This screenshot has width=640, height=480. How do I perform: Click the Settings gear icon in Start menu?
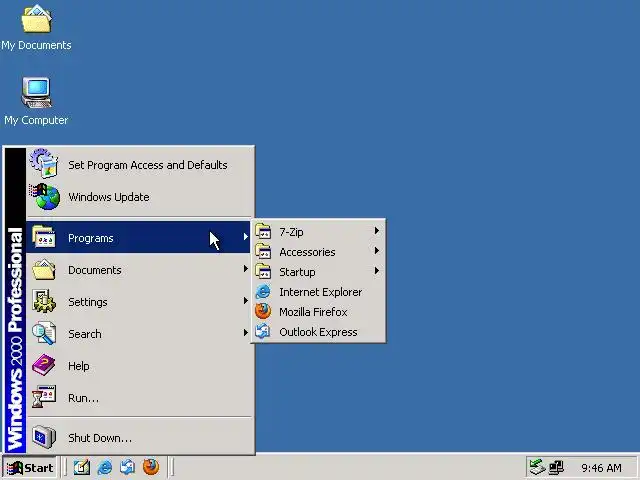[x=44, y=301]
